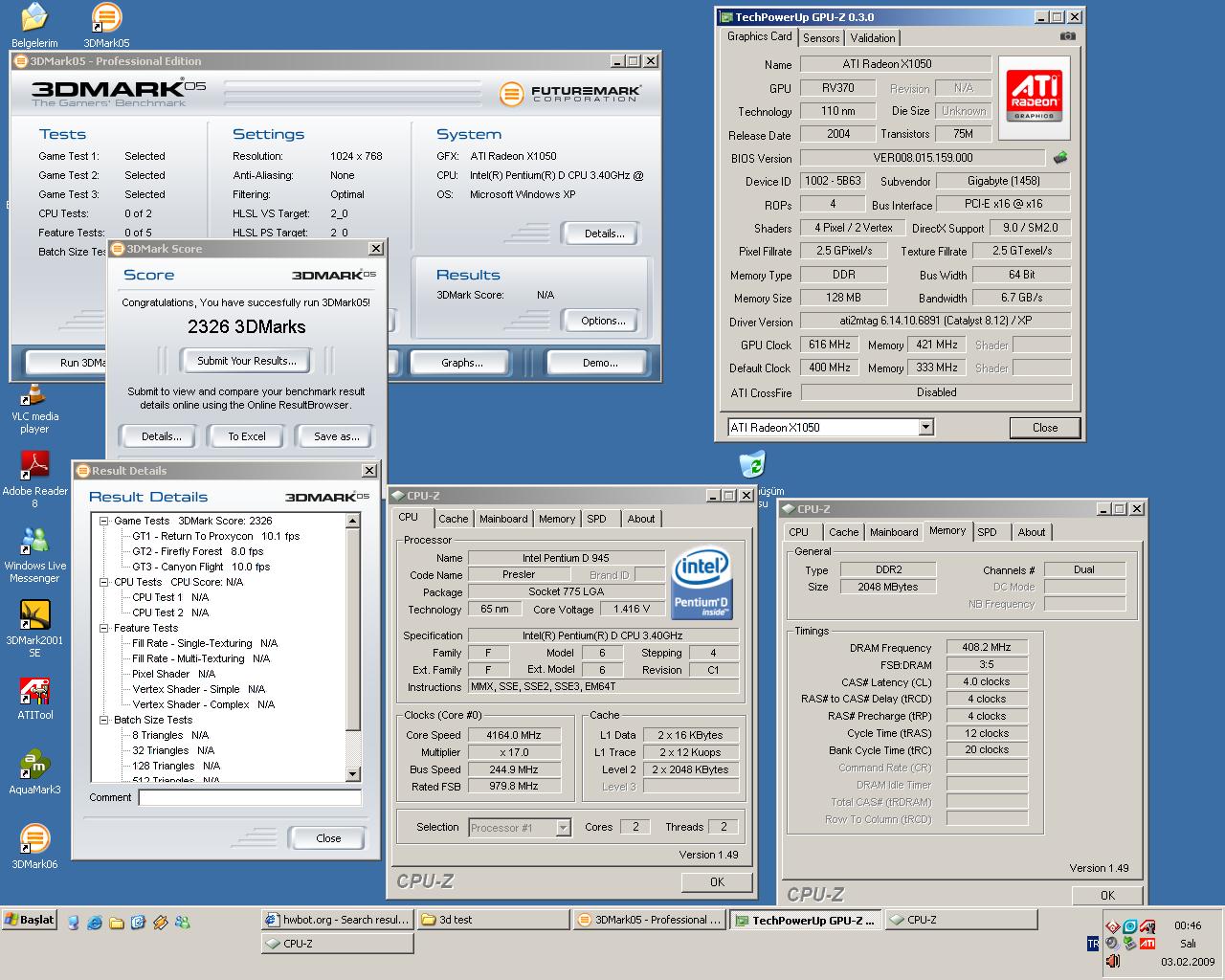
Task: Click the ATI Radeon logo in GPU-Z
Action: 1034,95
